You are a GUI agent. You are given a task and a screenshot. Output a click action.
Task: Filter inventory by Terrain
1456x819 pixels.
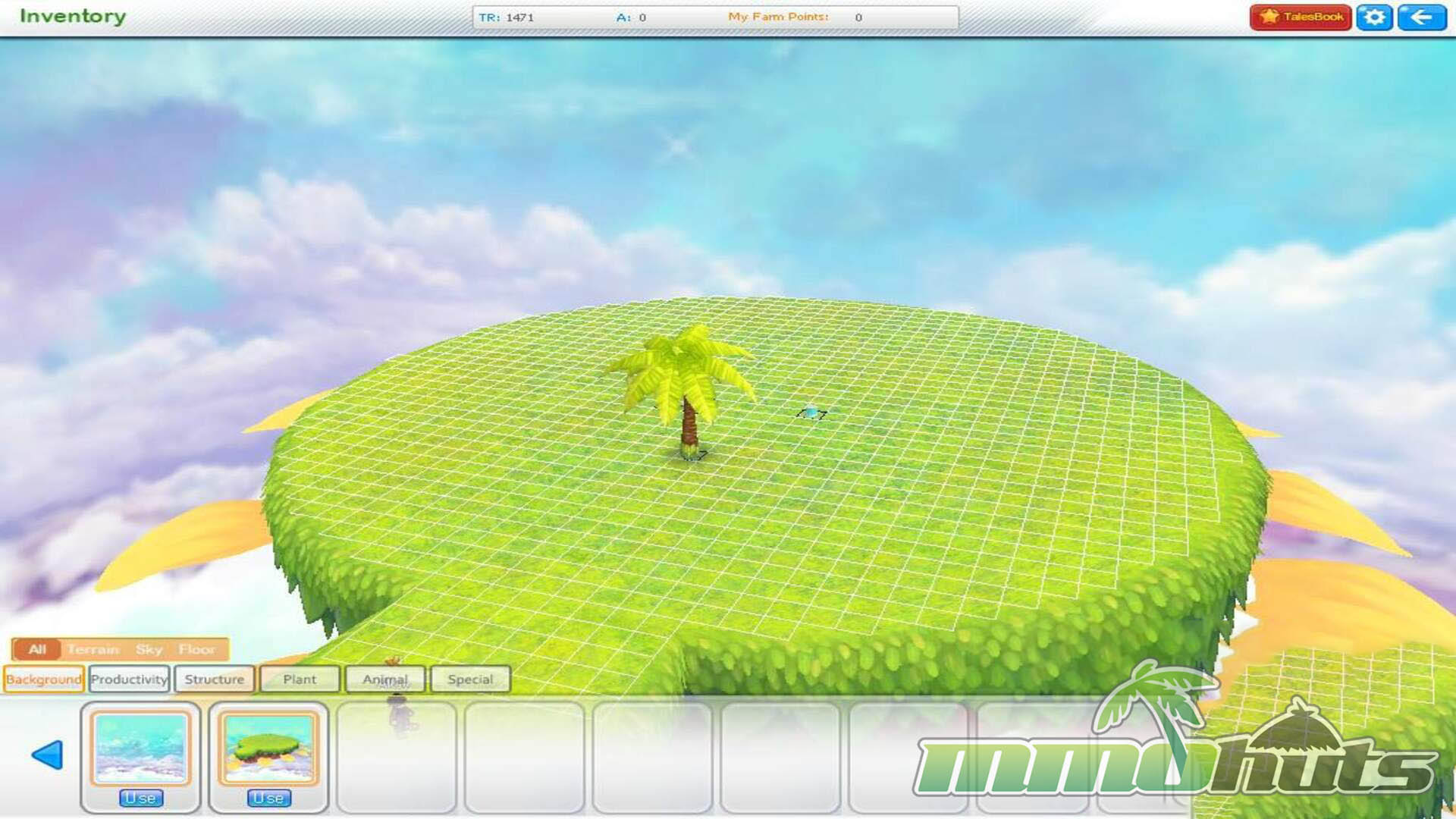[x=93, y=649]
